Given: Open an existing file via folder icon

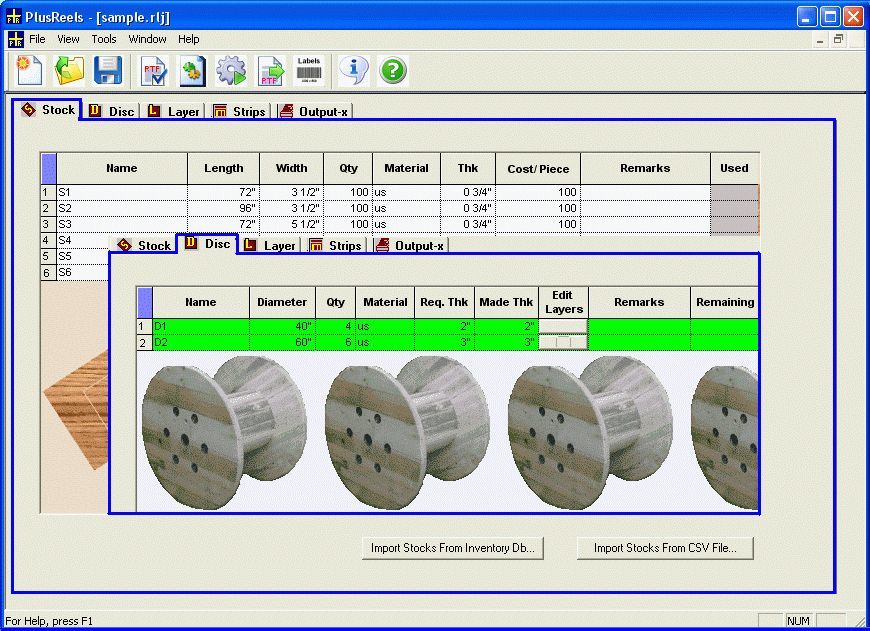Looking at the screenshot, I should tap(69, 70).
